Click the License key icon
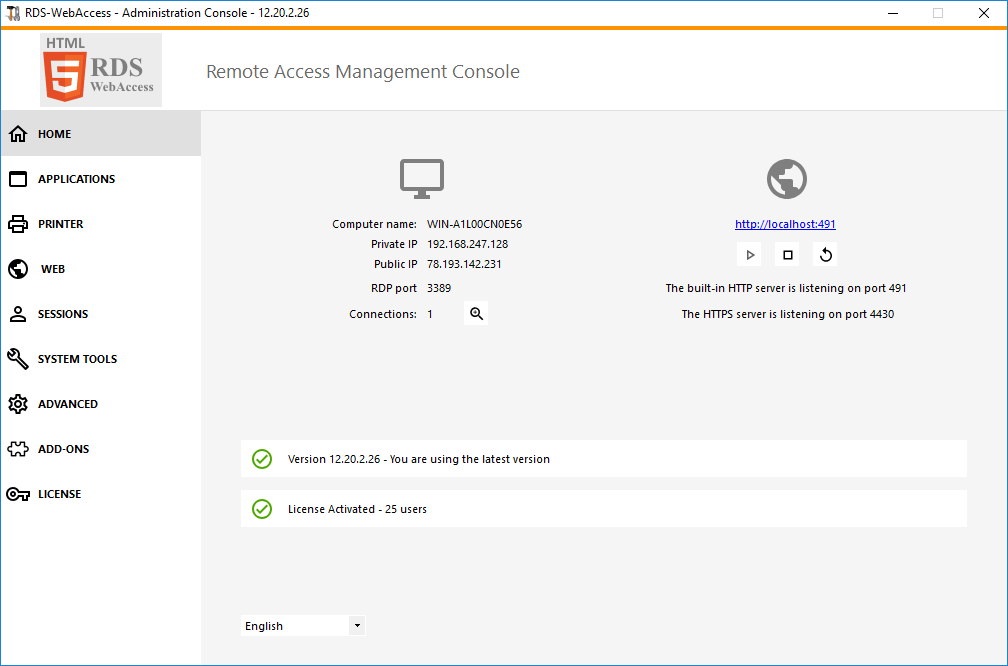Viewport: 1008px width, 666px height. [18, 494]
